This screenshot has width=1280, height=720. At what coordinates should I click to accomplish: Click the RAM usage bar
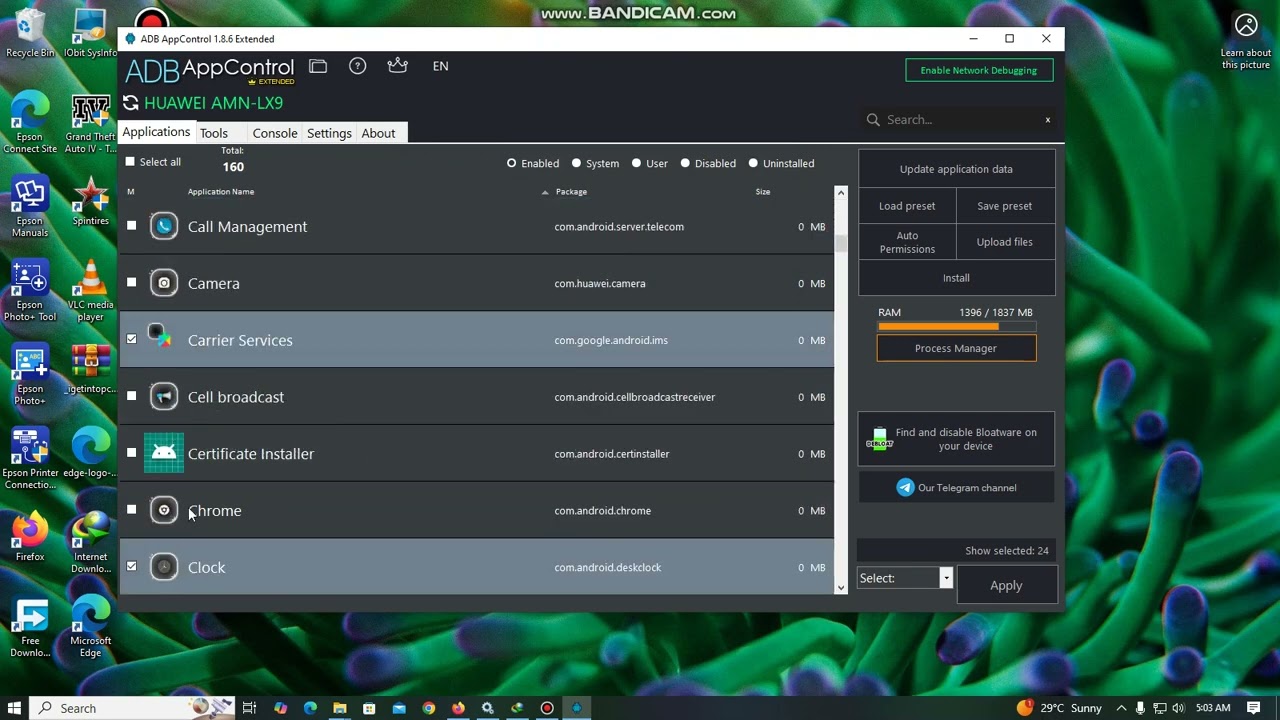click(x=957, y=326)
